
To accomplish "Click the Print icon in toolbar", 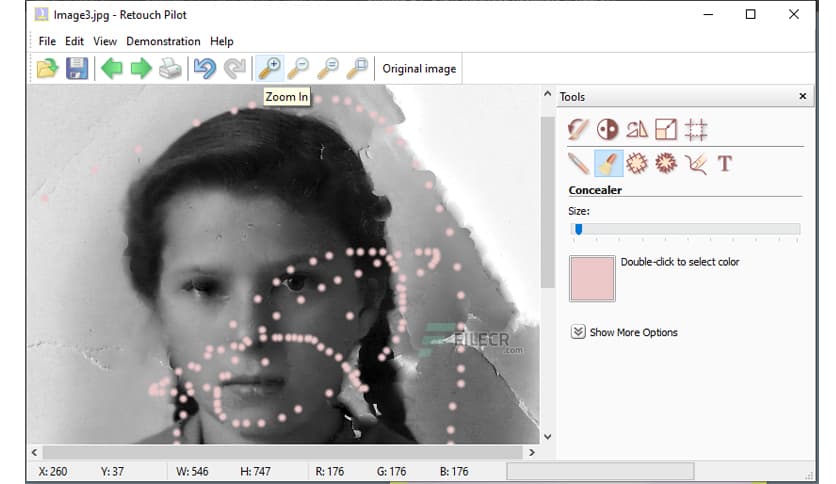I will (171, 68).
